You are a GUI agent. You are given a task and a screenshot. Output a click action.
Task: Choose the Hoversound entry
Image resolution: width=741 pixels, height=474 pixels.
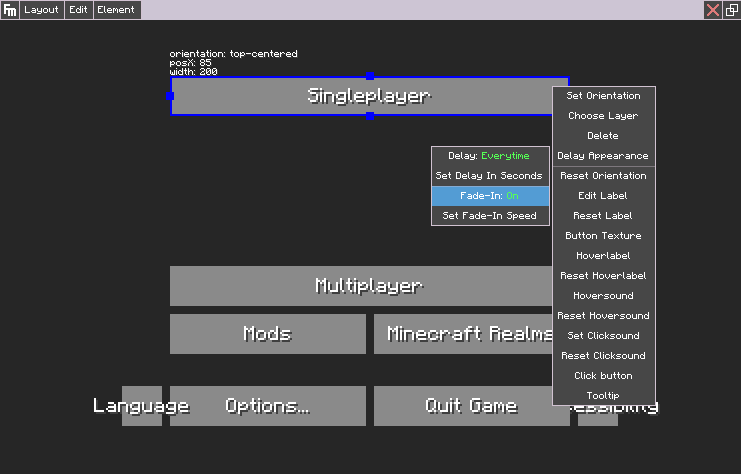(x=603, y=296)
